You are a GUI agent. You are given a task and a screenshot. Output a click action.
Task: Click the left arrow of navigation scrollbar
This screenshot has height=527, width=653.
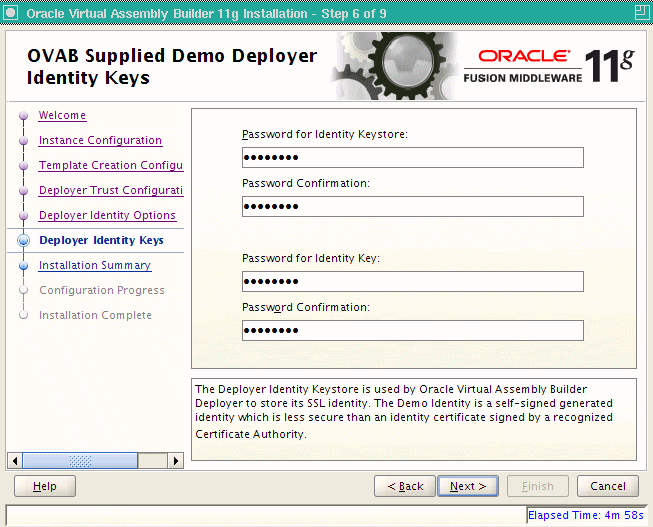click(x=15, y=461)
